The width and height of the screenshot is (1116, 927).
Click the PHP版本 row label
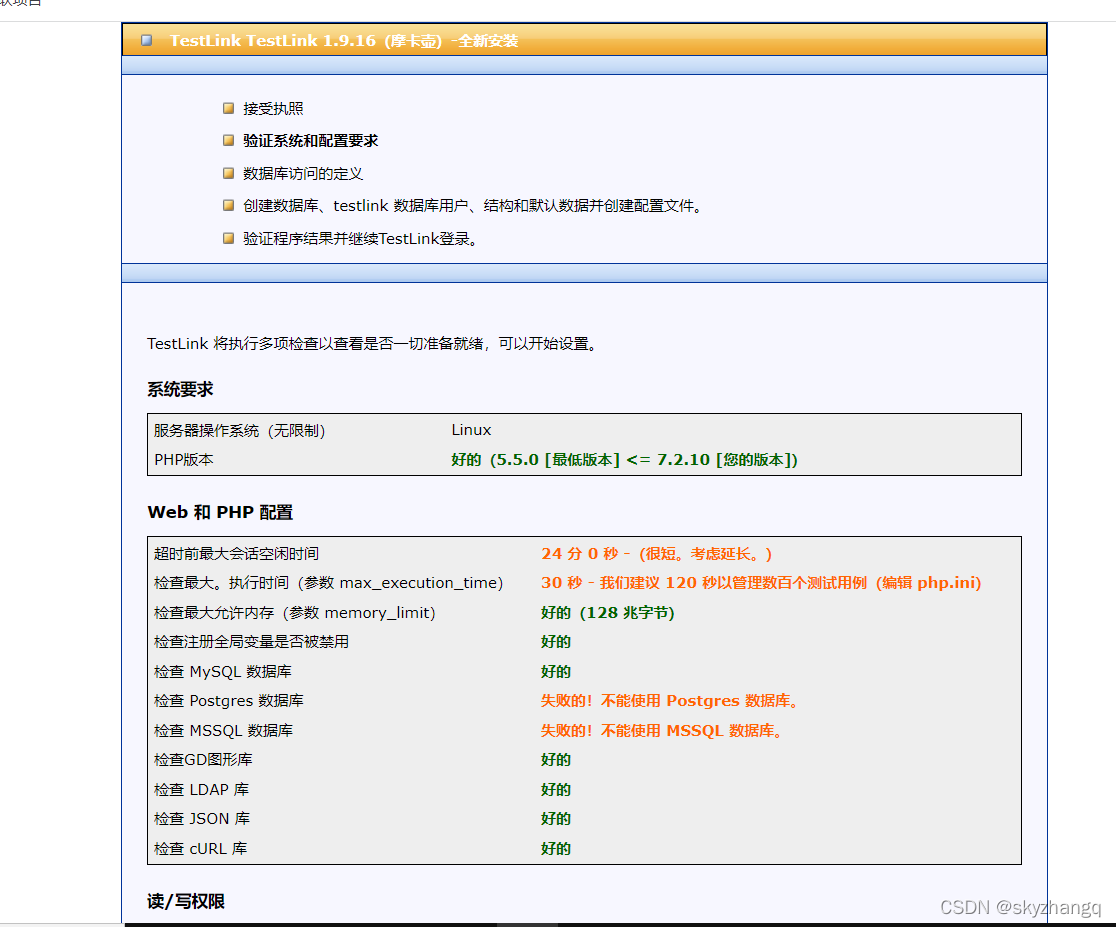184,460
